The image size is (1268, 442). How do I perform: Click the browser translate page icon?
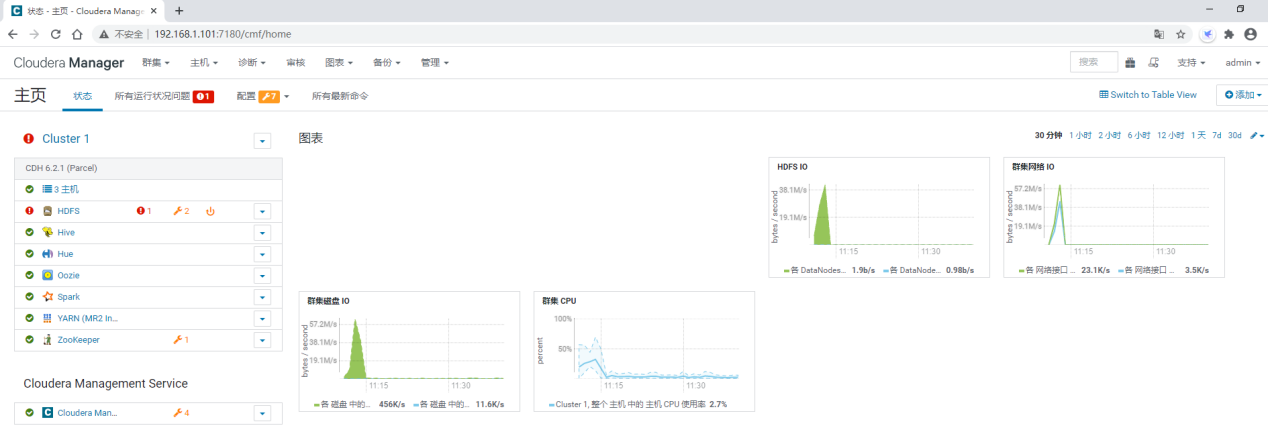(1159, 33)
